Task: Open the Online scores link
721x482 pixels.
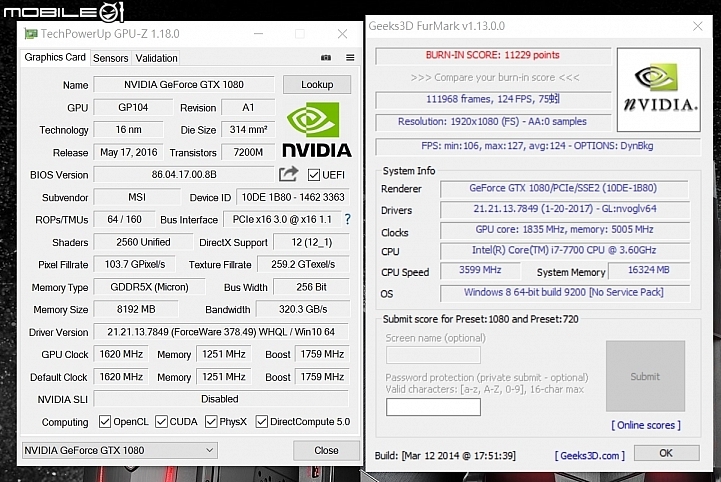Action: [646, 425]
